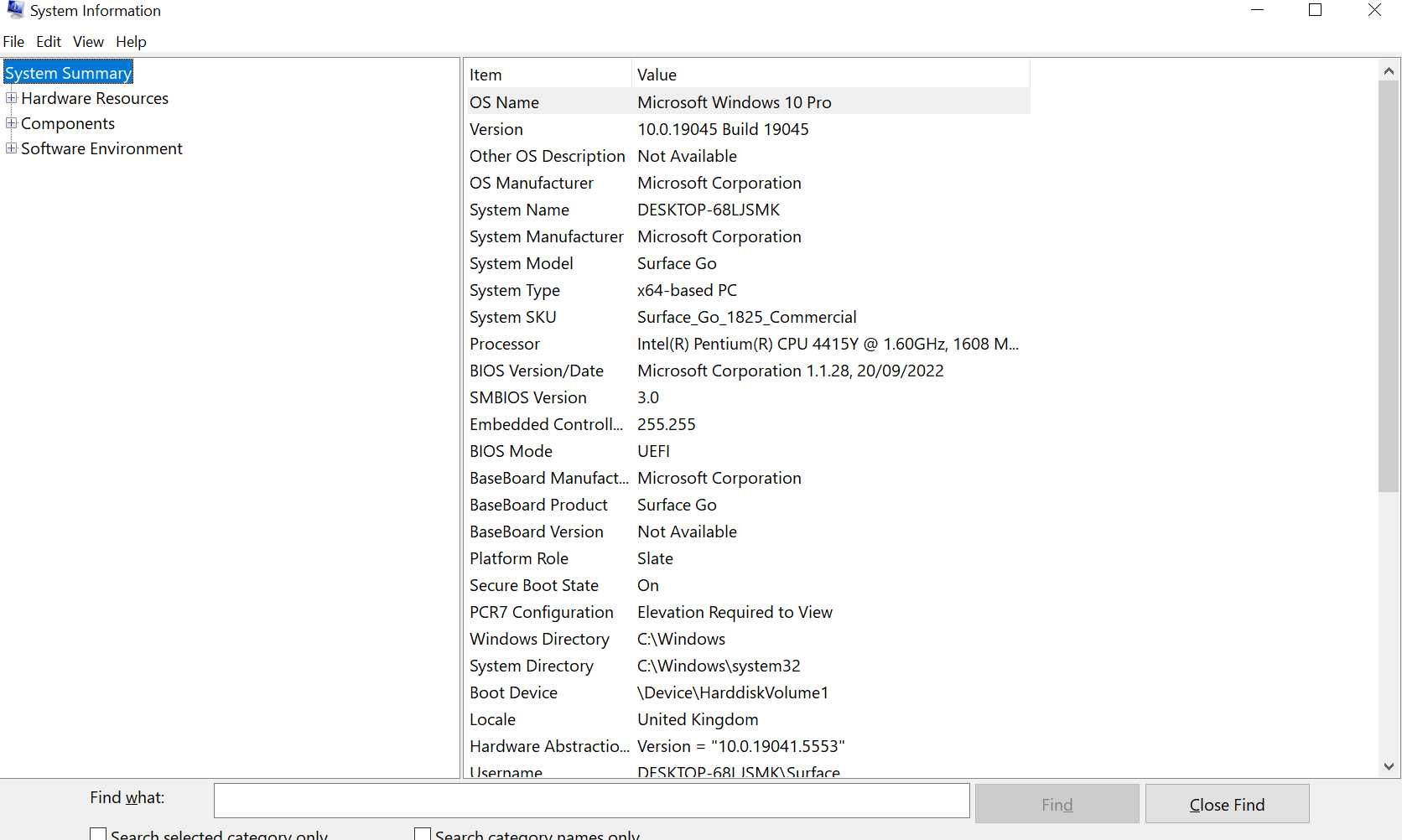Screen dimensions: 1402x840
Task: Select the Other OS Description row
Action: click(x=747, y=156)
